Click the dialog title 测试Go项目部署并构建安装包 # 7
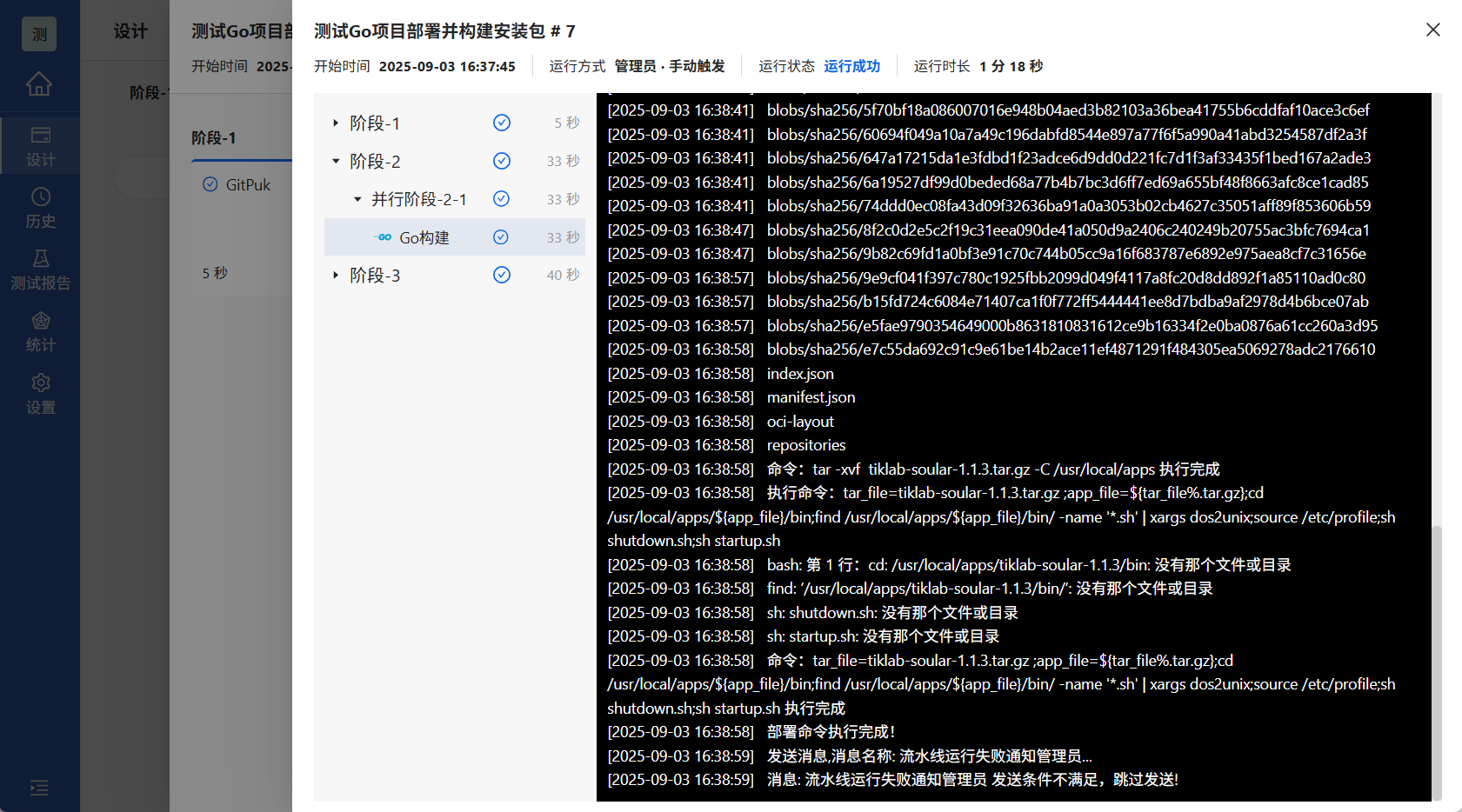The height and width of the screenshot is (812, 1462). click(444, 31)
